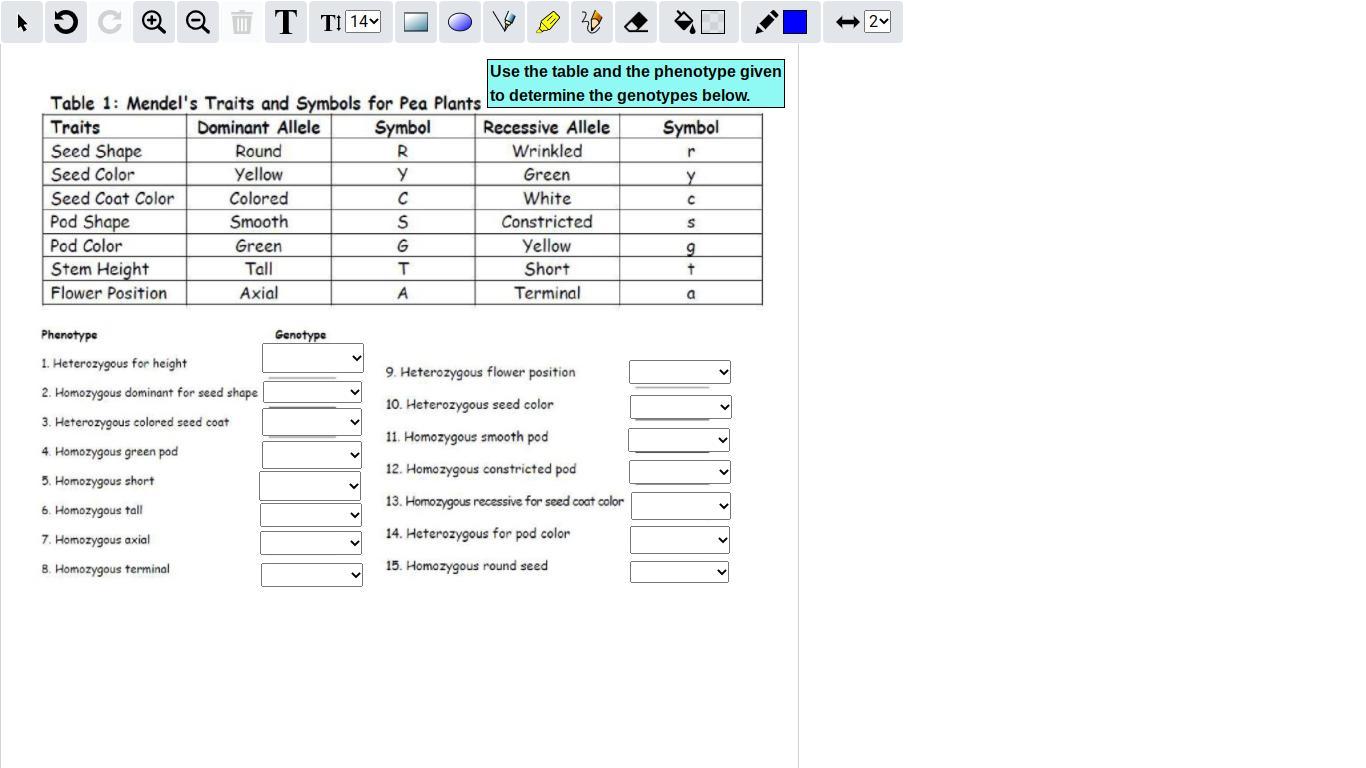Screen dimensions: 1366x768
Task: Click the "Terminal" recessive allele cell
Action: (547, 293)
